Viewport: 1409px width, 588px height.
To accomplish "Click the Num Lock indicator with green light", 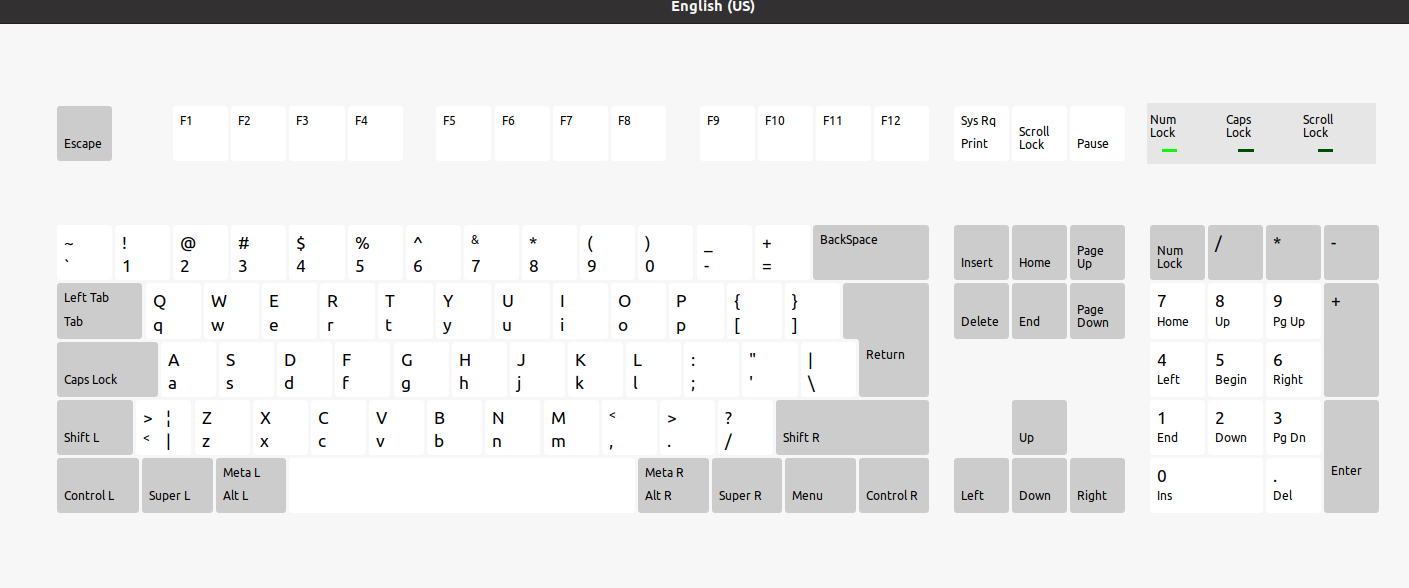I will 1168,150.
